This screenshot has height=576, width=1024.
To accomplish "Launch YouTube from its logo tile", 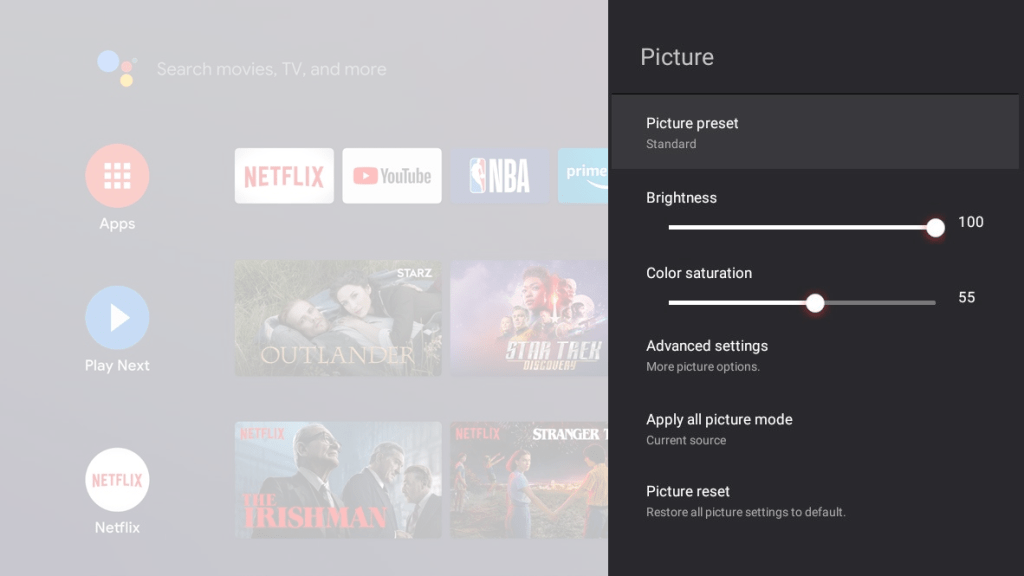I will point(392,175).
